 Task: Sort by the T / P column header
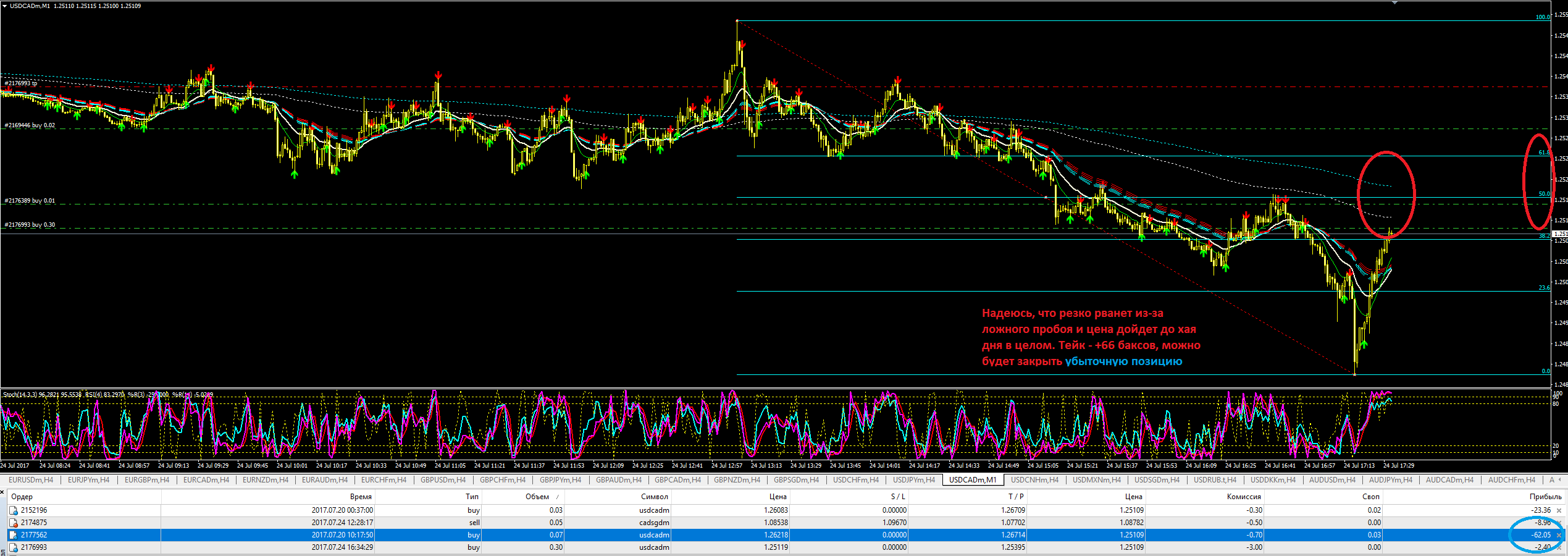click(x=968, y=497)
